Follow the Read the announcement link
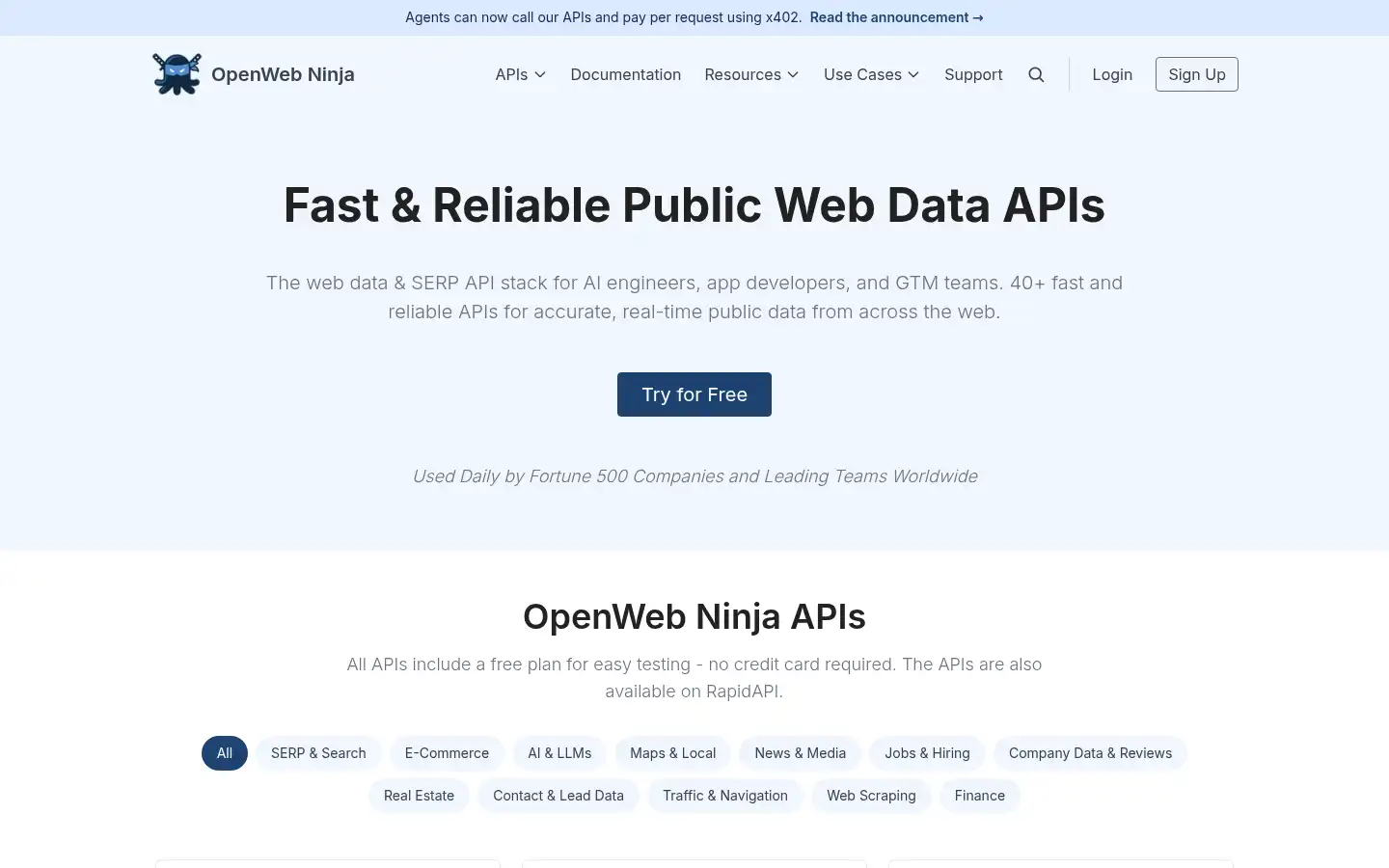The image size is (1389, 868). (x=896, y=17)
